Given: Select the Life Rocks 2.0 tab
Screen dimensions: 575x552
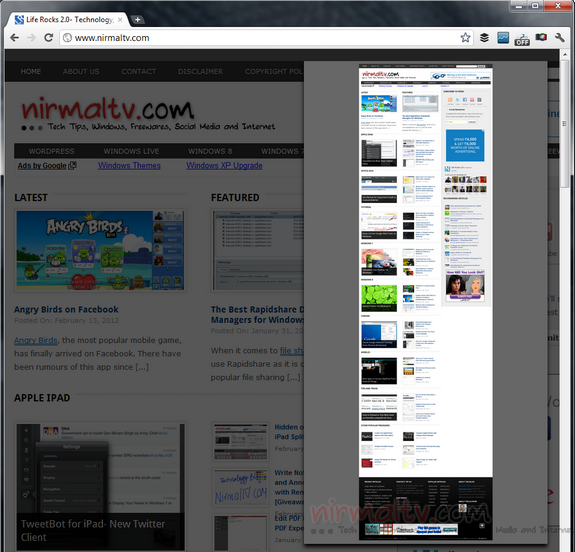Looking at the screenshot, I should pos(68,19).
